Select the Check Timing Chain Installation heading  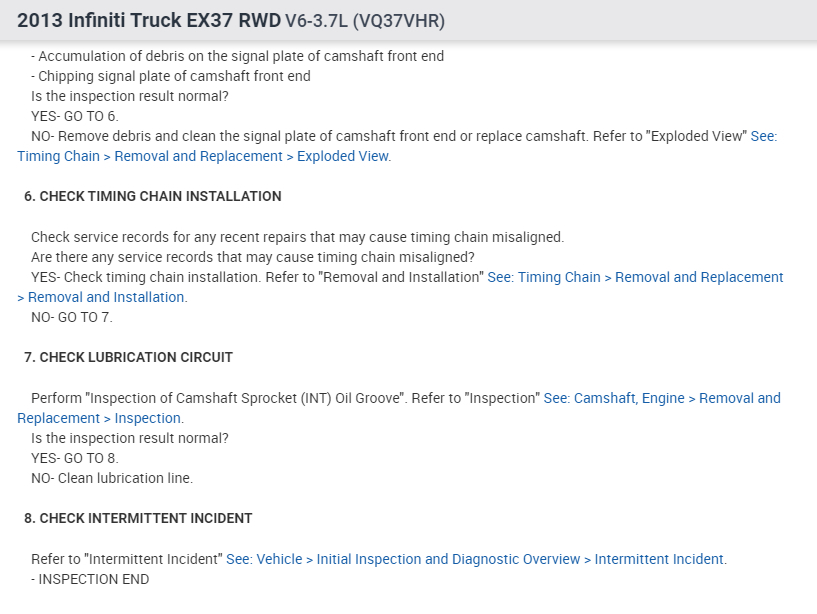coord(153,196)
